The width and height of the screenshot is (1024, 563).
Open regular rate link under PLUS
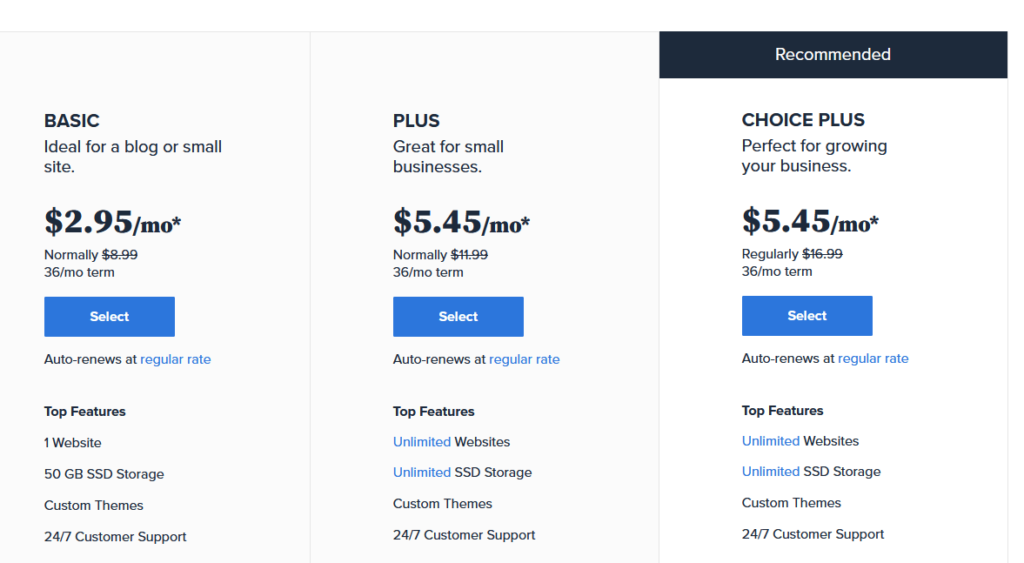click(524, 359)
